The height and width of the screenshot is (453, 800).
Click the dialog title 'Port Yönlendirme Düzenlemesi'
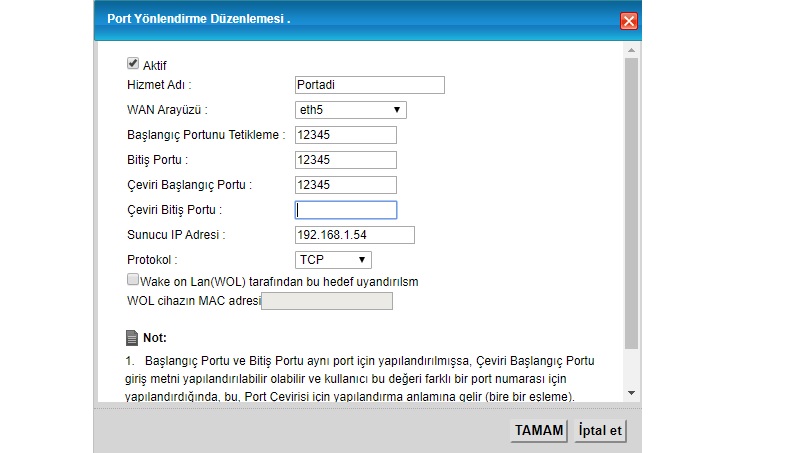pyautogui.click(x=195, y=19)
